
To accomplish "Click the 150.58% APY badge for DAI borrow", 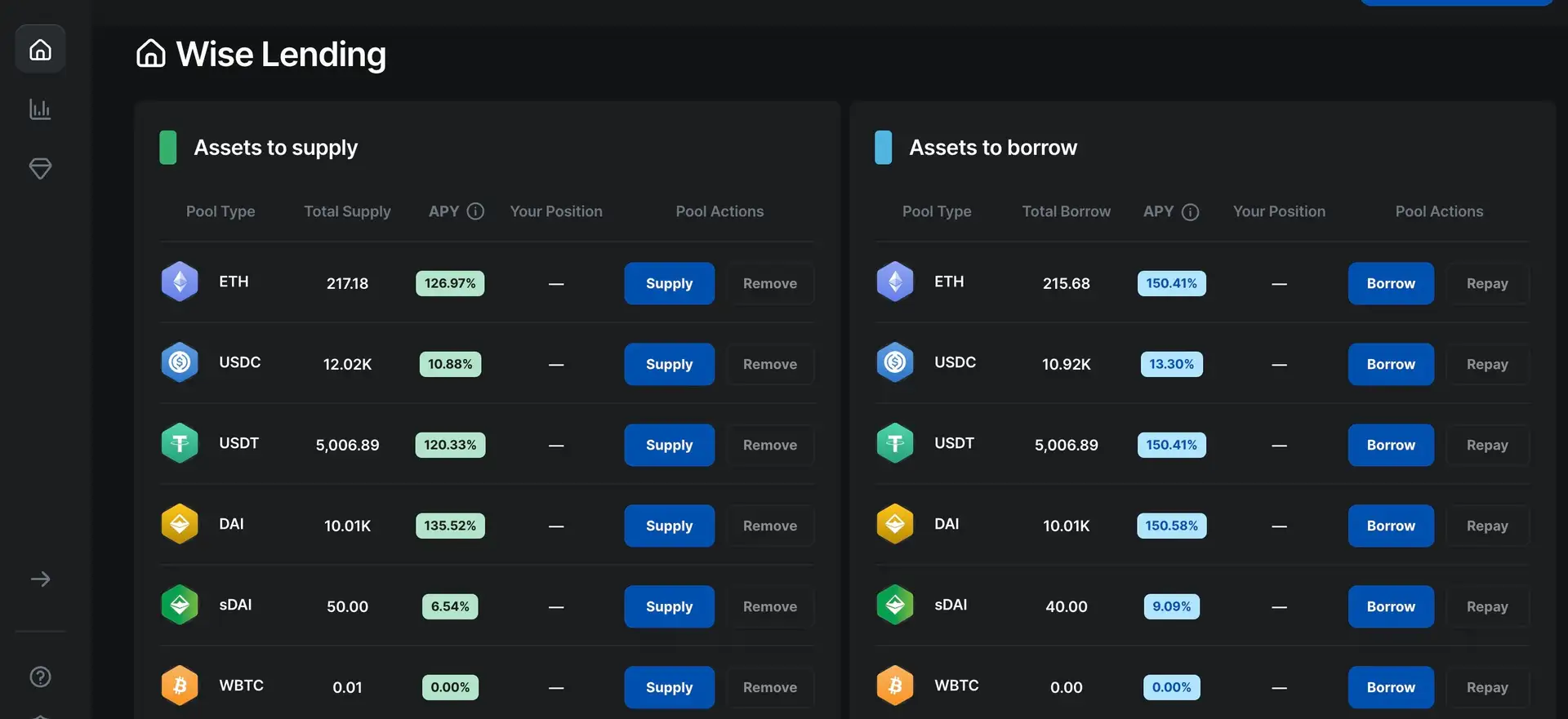I will [x=1171, y=526].
